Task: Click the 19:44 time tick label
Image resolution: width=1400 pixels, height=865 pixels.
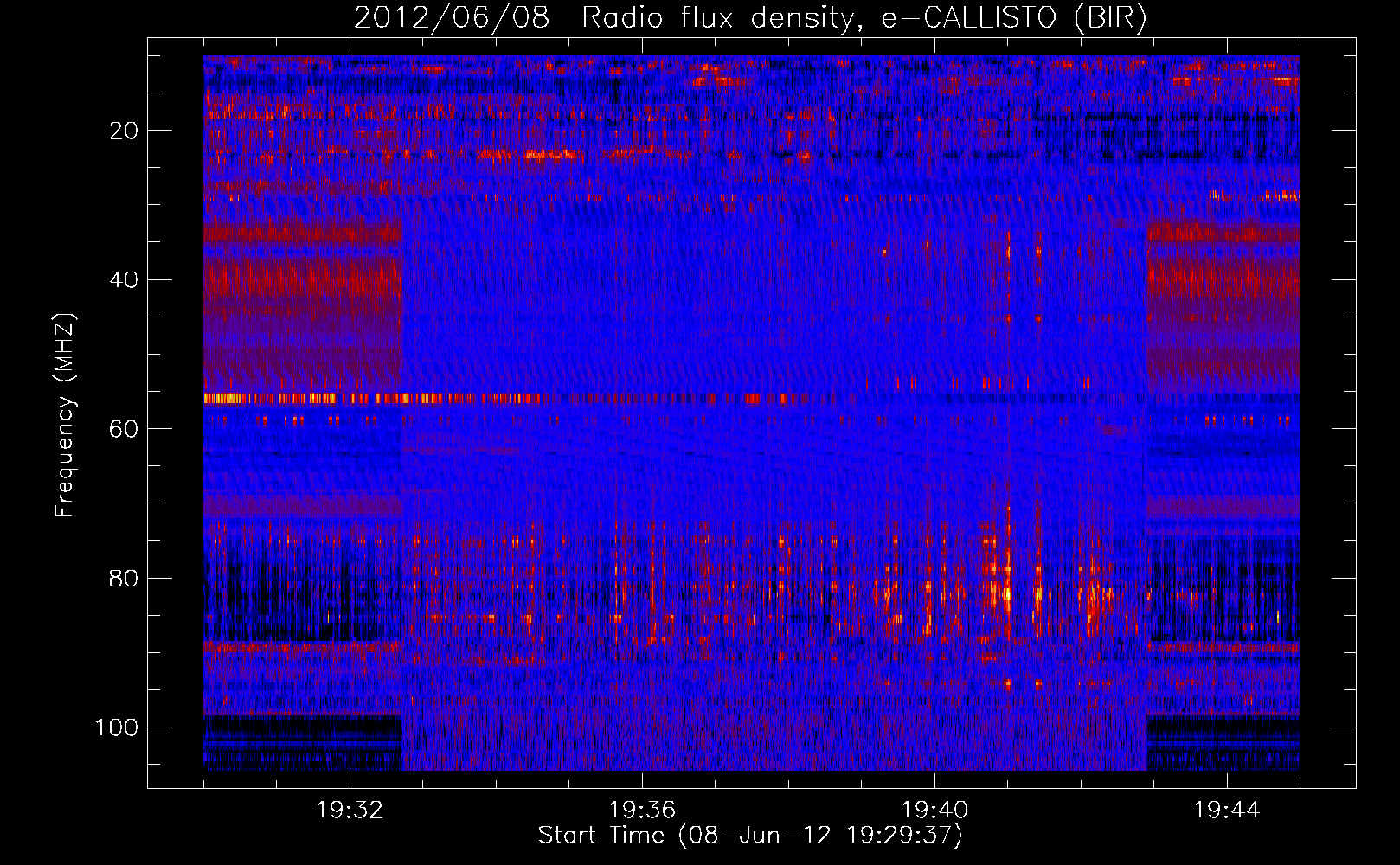Action: [1227, 811]
